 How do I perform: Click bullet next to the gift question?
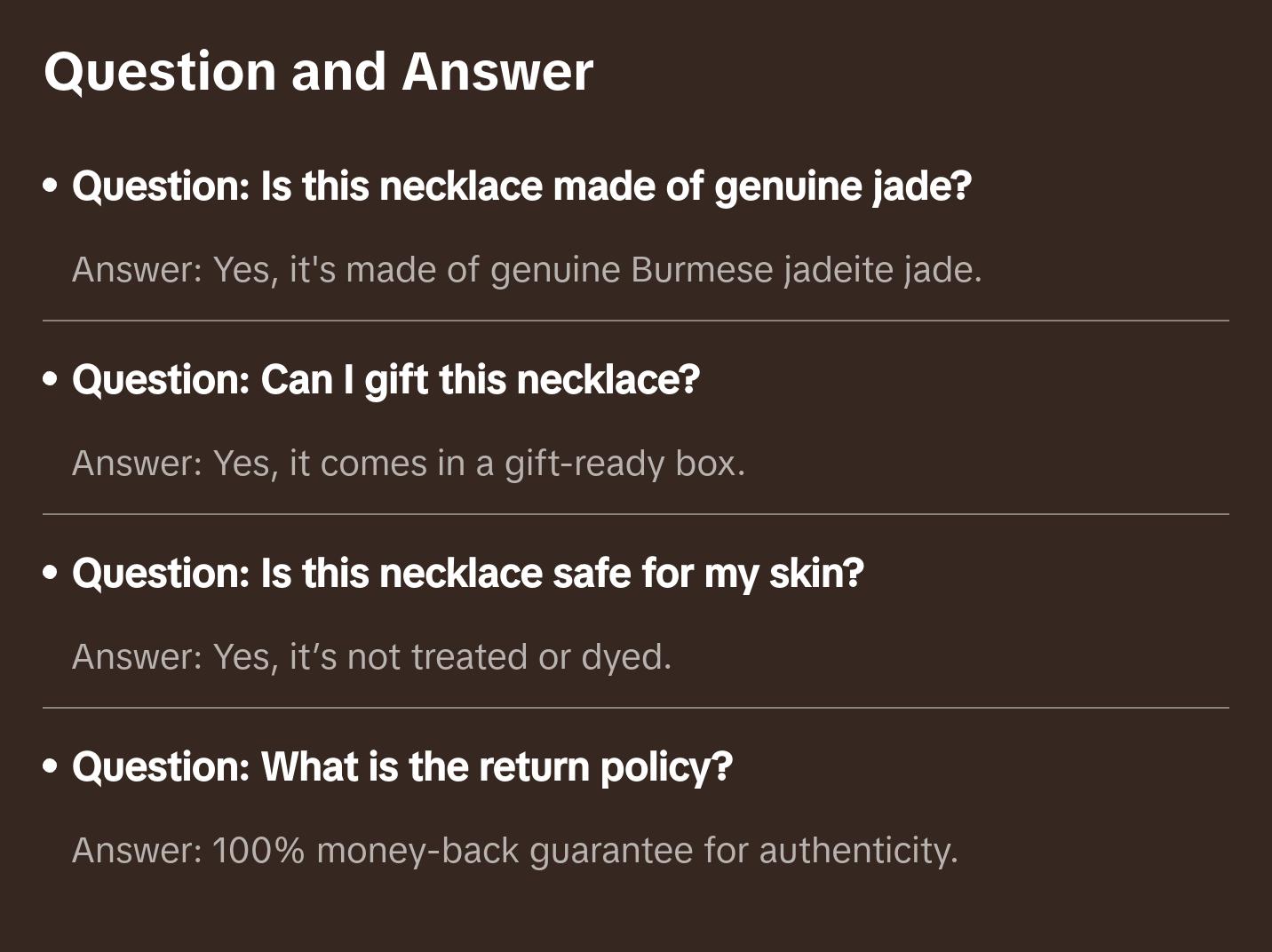click(x=51, y=380)
